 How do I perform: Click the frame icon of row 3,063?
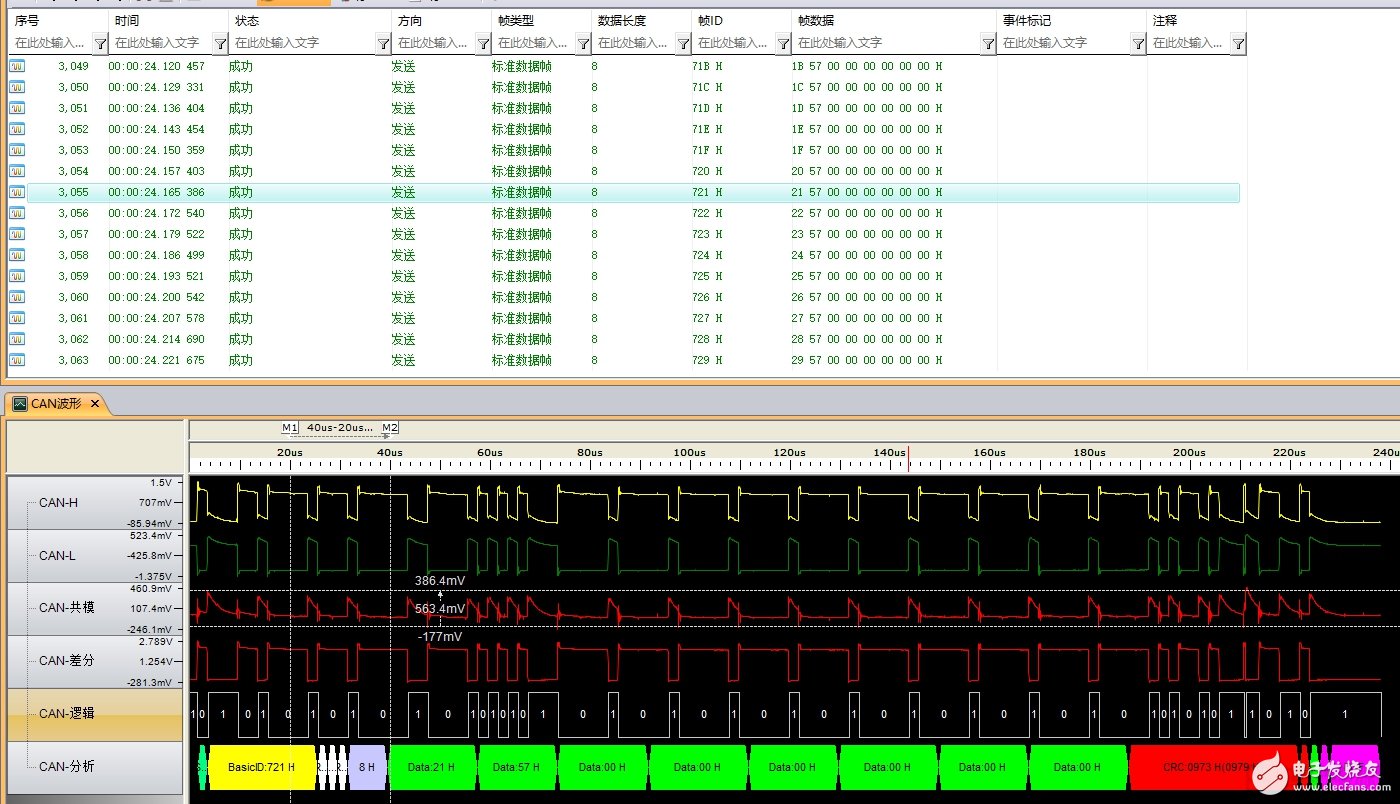click(x=17, y=360)
